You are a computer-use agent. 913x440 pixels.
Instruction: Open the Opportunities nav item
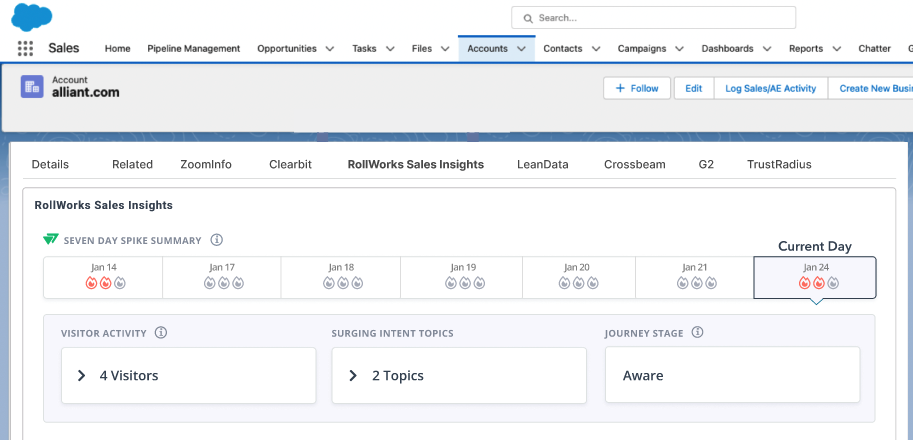pos(287,49)
